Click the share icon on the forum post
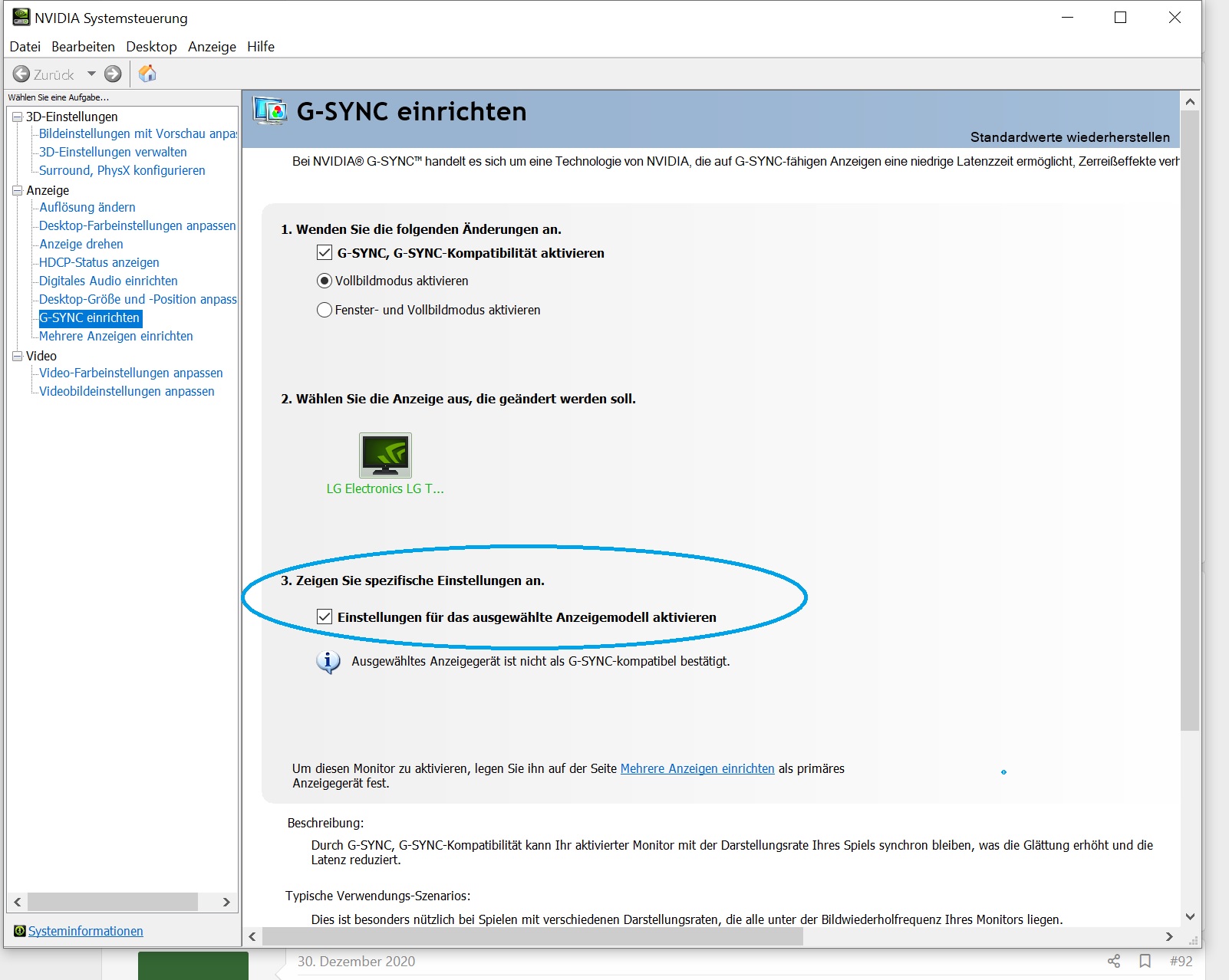 1114,961
